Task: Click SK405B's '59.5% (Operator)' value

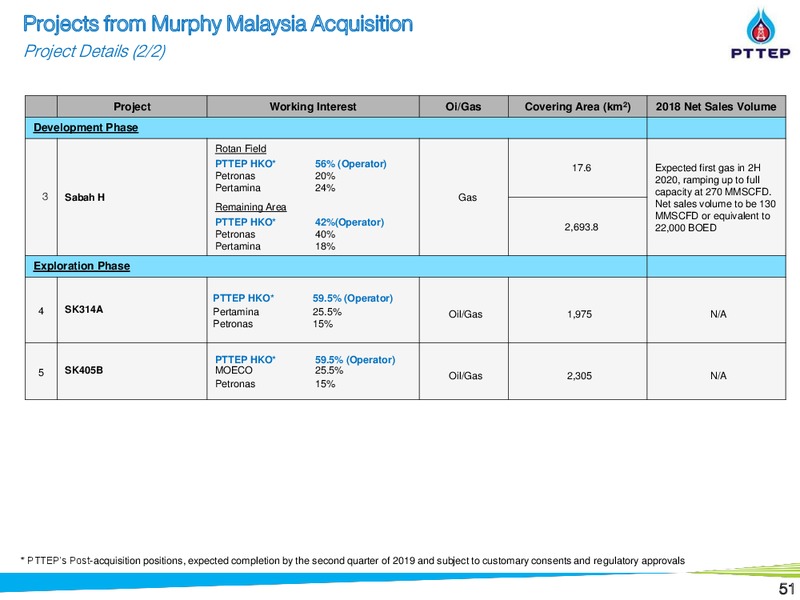Action: [355, 360]
